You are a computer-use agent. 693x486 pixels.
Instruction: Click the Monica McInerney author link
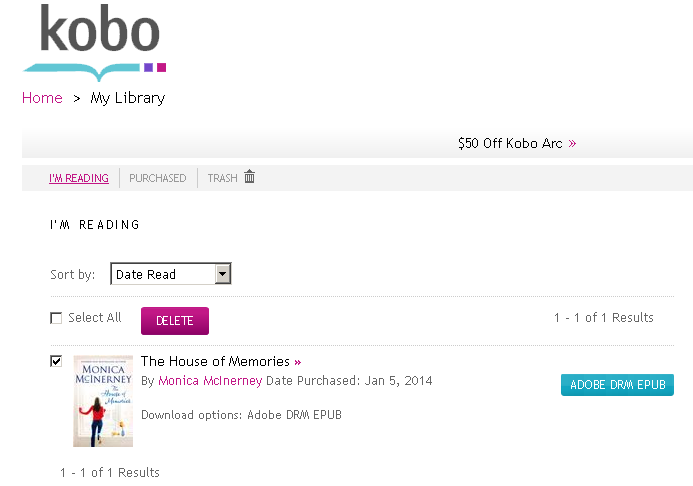pyautogui.click(x=210, y=381)
